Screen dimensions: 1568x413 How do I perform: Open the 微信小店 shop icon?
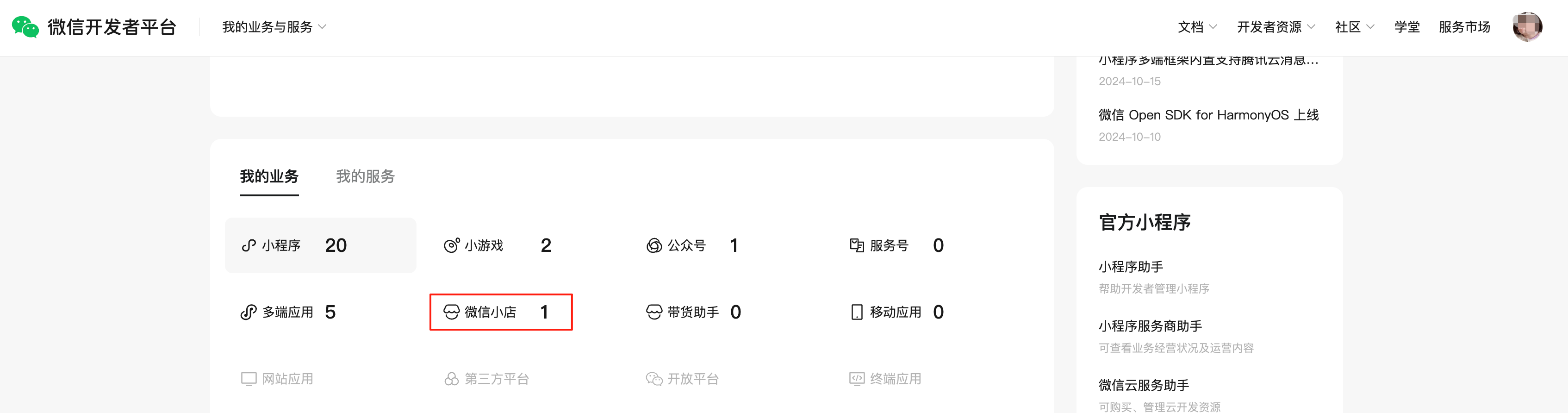[452, 313]
